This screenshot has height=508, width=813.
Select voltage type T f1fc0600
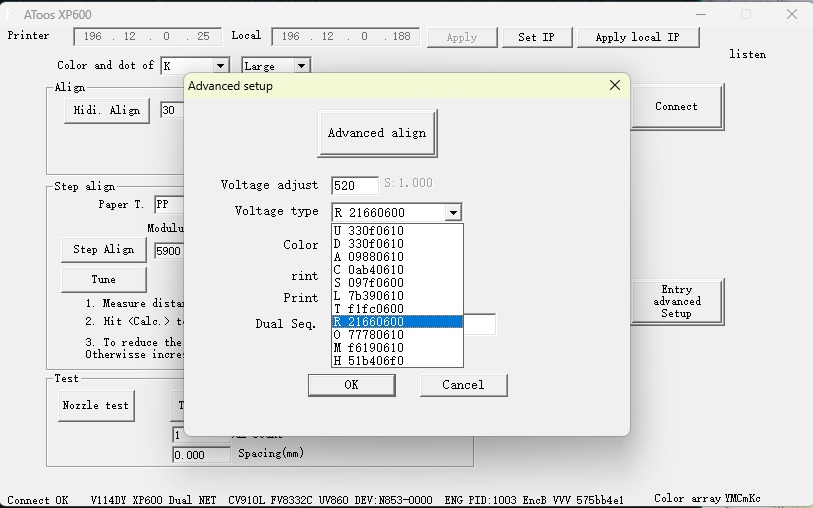[397, 308]
